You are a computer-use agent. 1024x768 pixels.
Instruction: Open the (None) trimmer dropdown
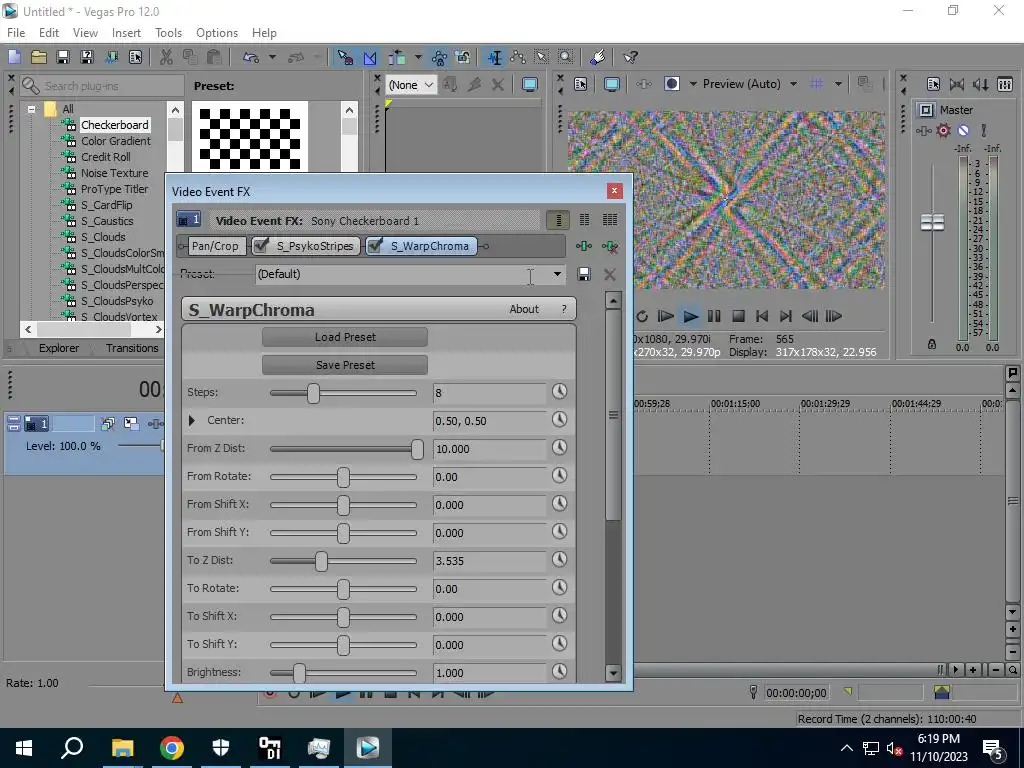tap(411, 85)
